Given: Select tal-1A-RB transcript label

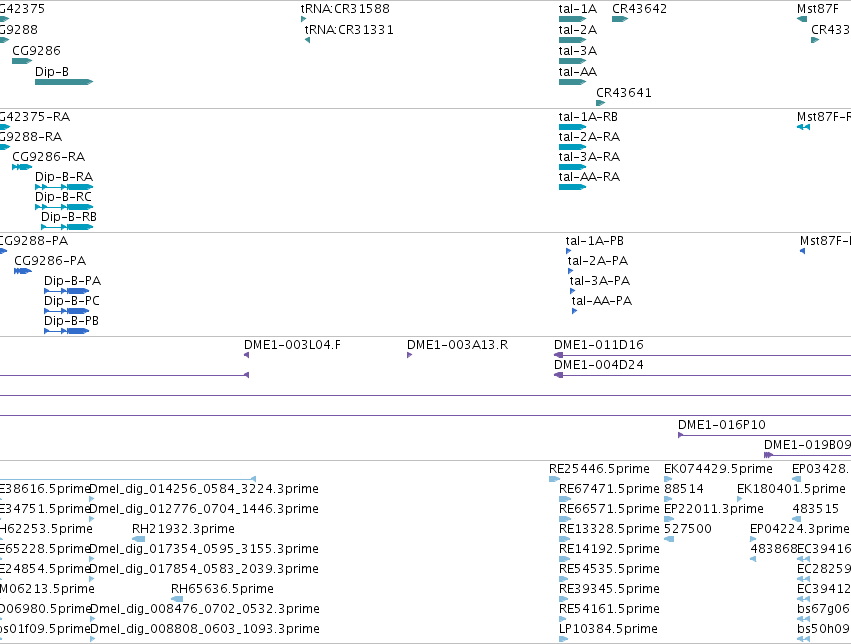Looking at the screenshot, I should (588, 117).
